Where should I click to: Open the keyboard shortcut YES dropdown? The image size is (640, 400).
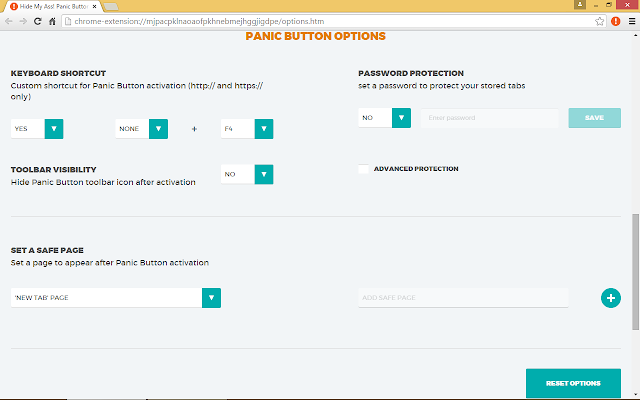[54, 129]
